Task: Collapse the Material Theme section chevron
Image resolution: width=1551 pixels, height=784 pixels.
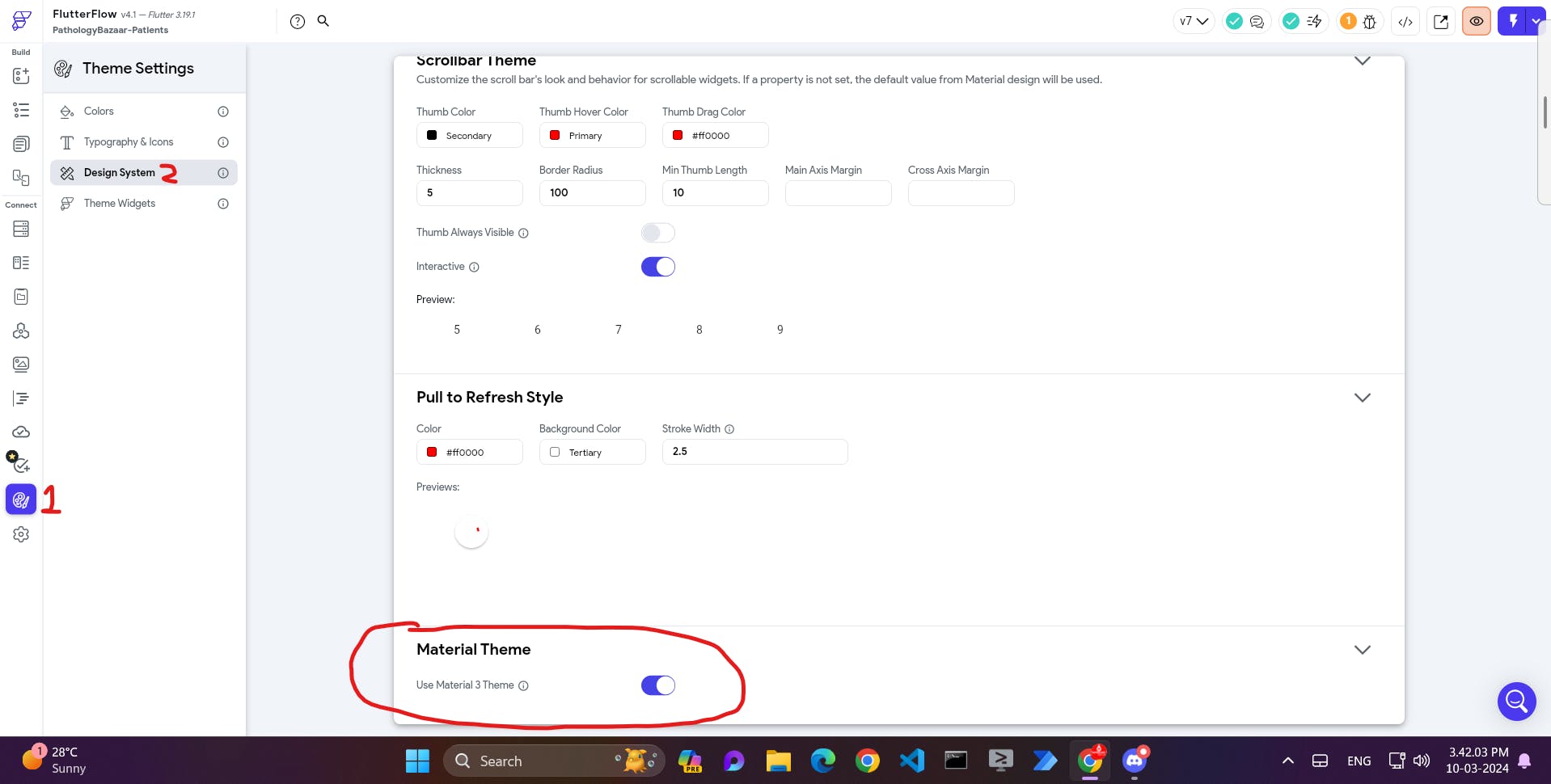Action: (x=1363, y=650)
